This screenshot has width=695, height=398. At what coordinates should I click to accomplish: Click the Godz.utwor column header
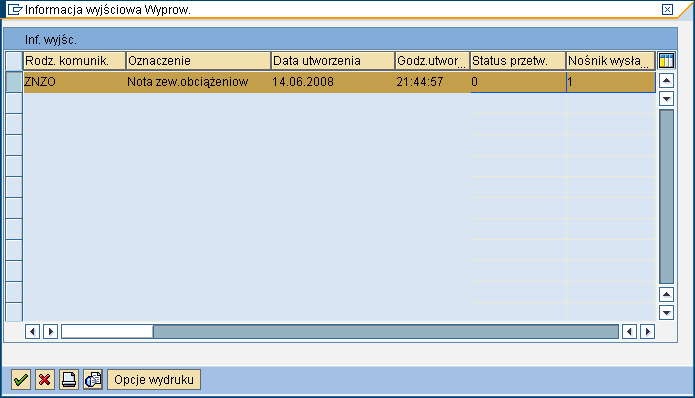432,61
